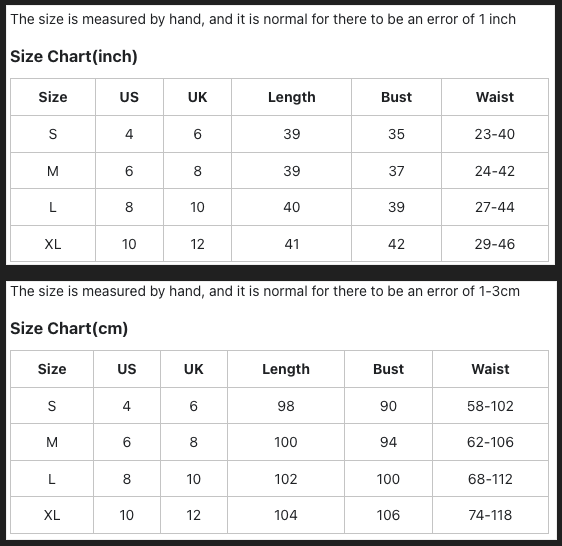
Task: Click the Size Chart(cm) heading
Action: pyautogui.click(x=69, y=328)
